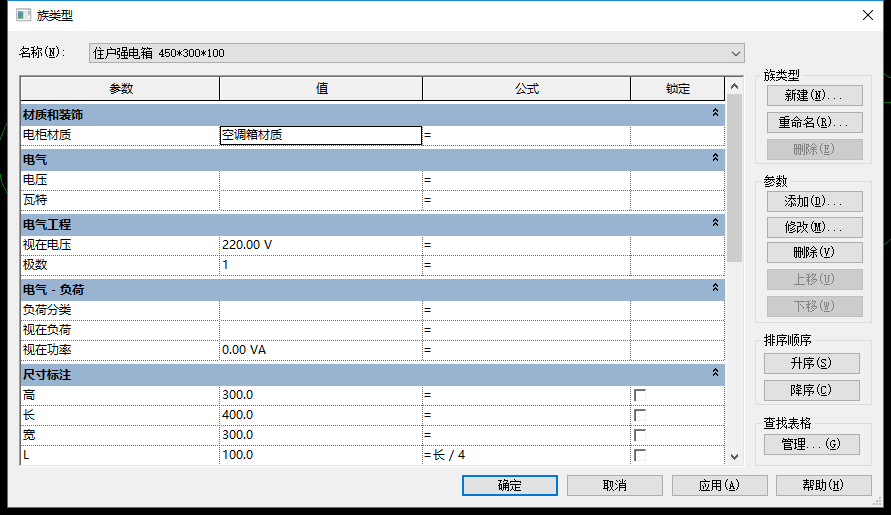The height and width of the screenshot is (515, 891).
Task: Click the 电压 value cell
Action: [x=320, y=180]
